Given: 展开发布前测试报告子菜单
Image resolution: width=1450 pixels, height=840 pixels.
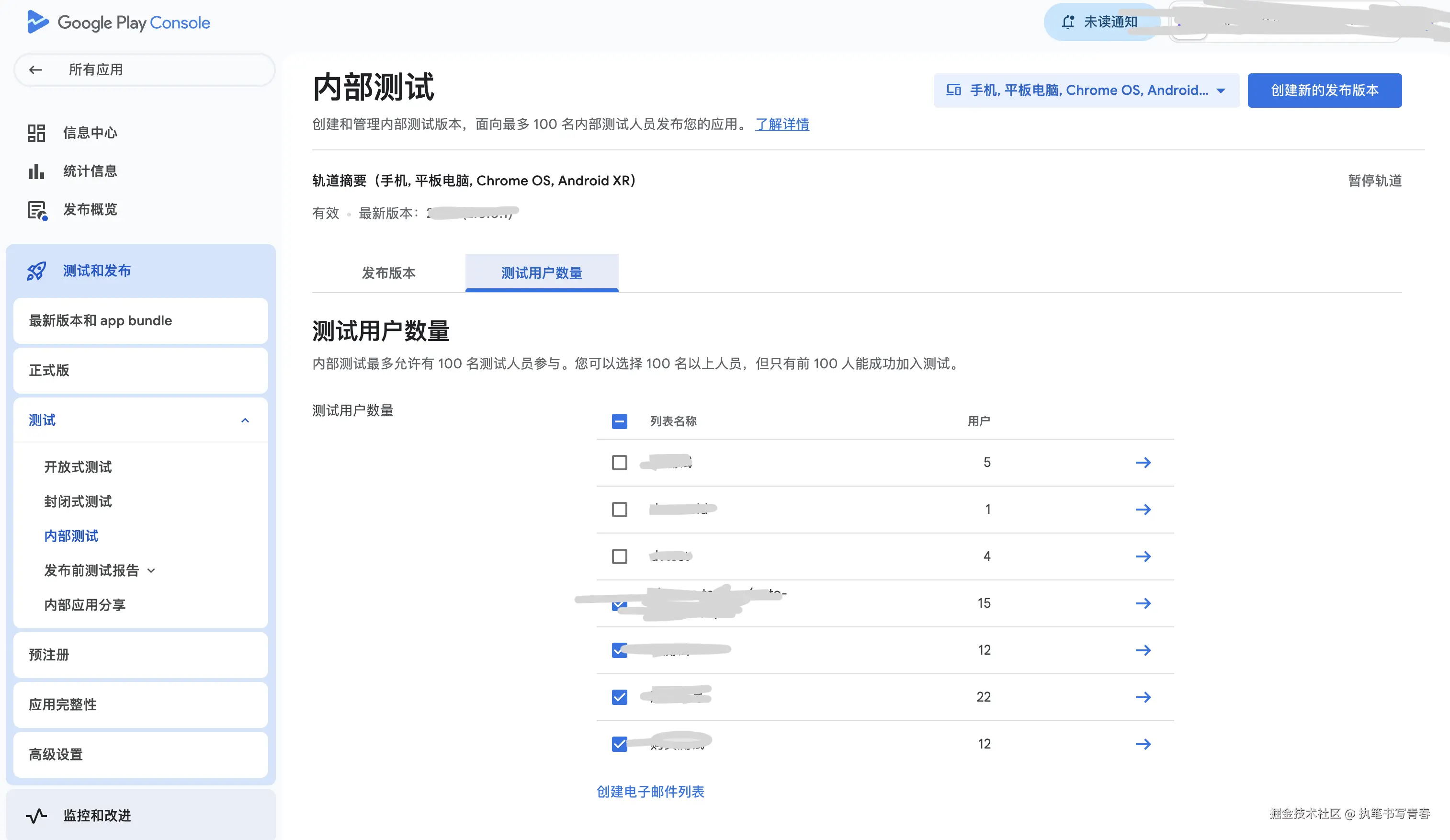Looking at the screenshot, I should coord(151,570).
